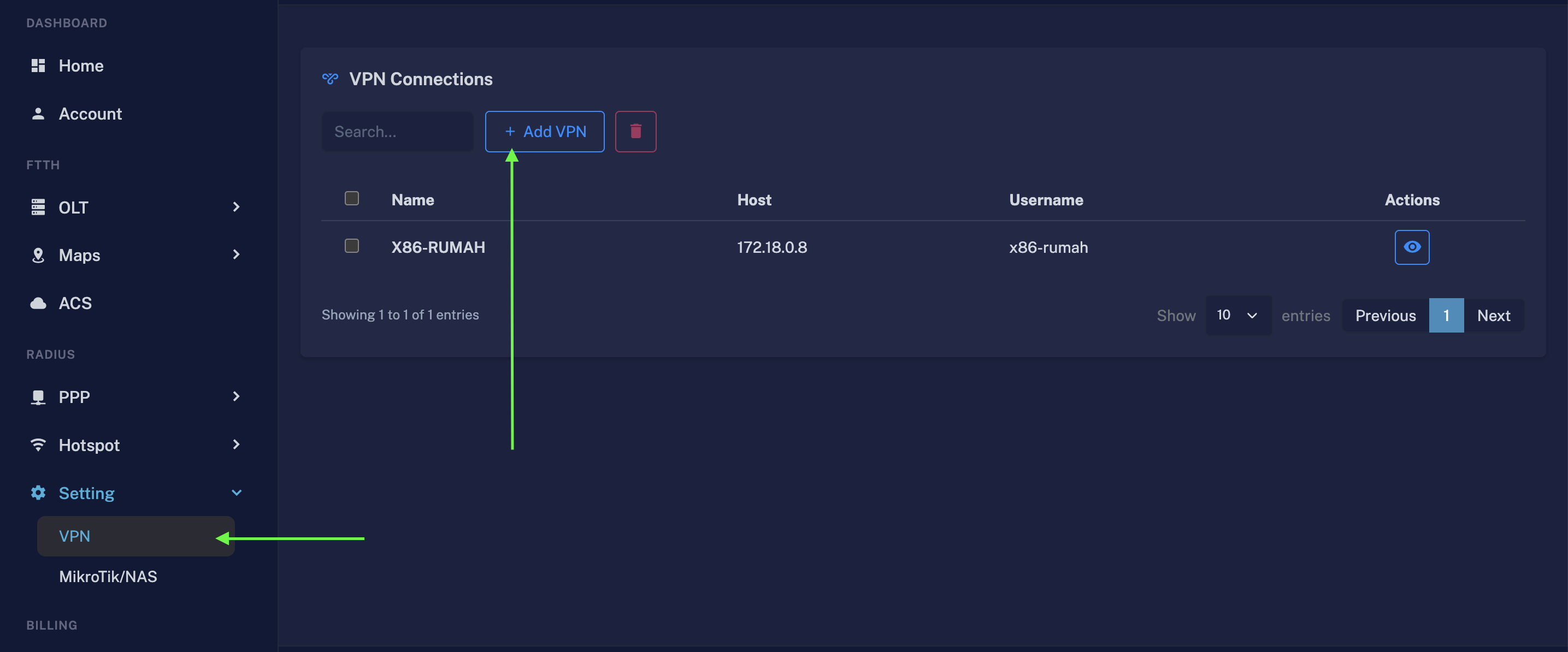This screenshot has height=652, width=1568.
Task: Click the Hotspot wifi icon
Action: click(x=38, y=444)
